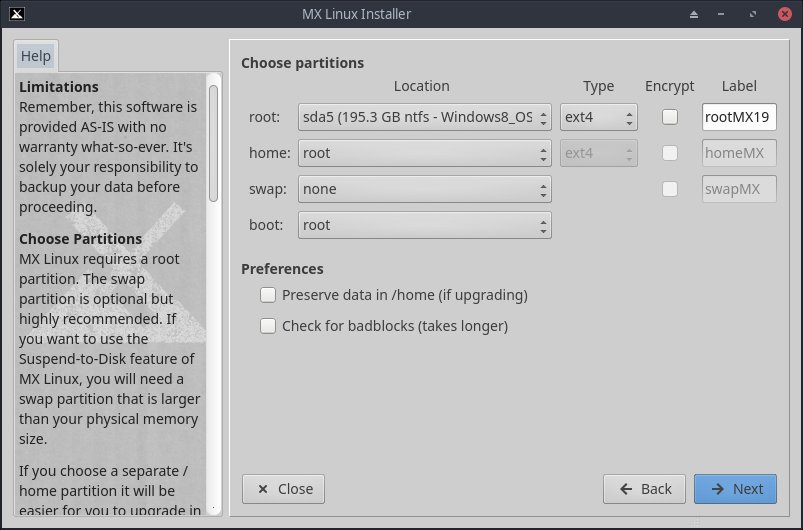Open the home partition location dropdown

click(425, 153)
